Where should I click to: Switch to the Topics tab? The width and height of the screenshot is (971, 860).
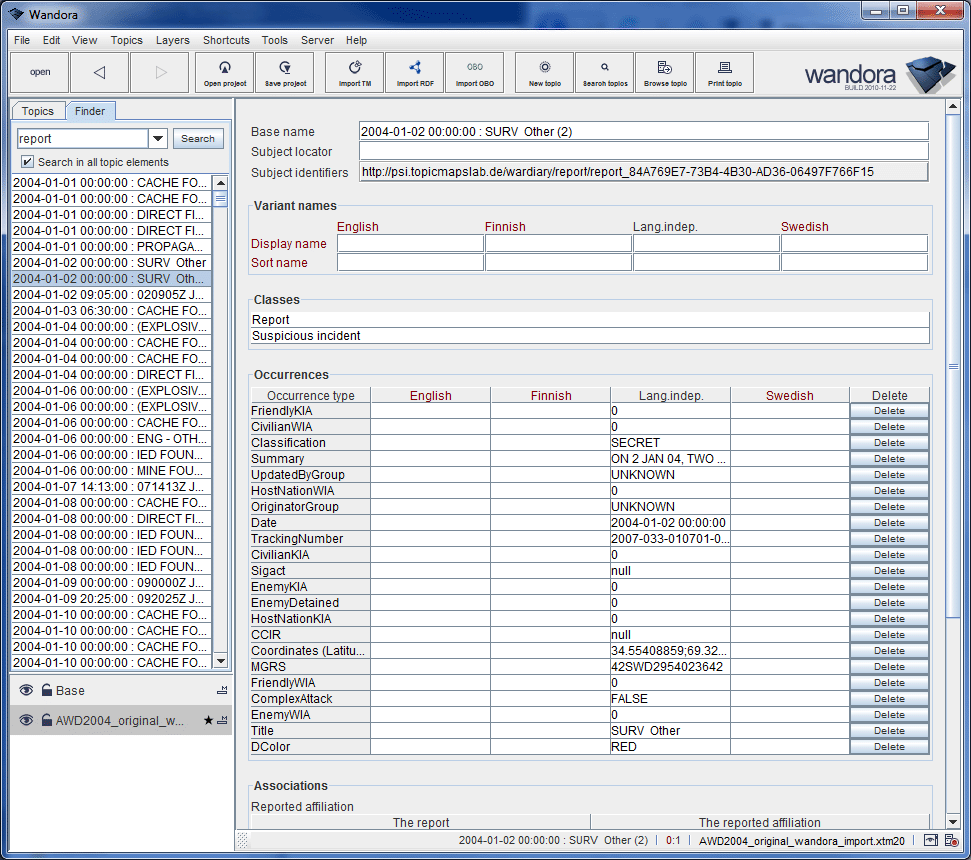[38, 110]
